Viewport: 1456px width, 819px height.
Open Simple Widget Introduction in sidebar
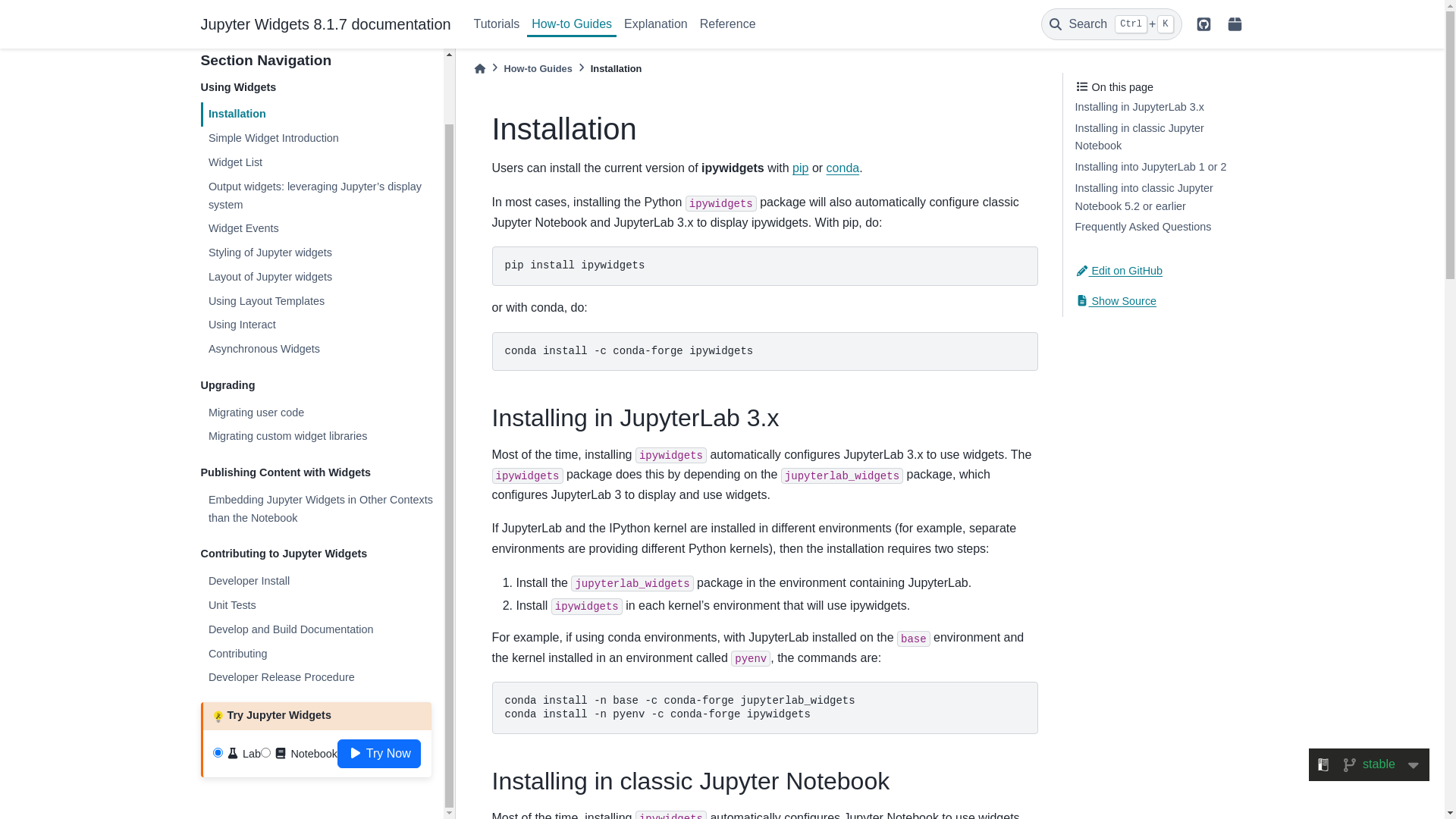273,139
